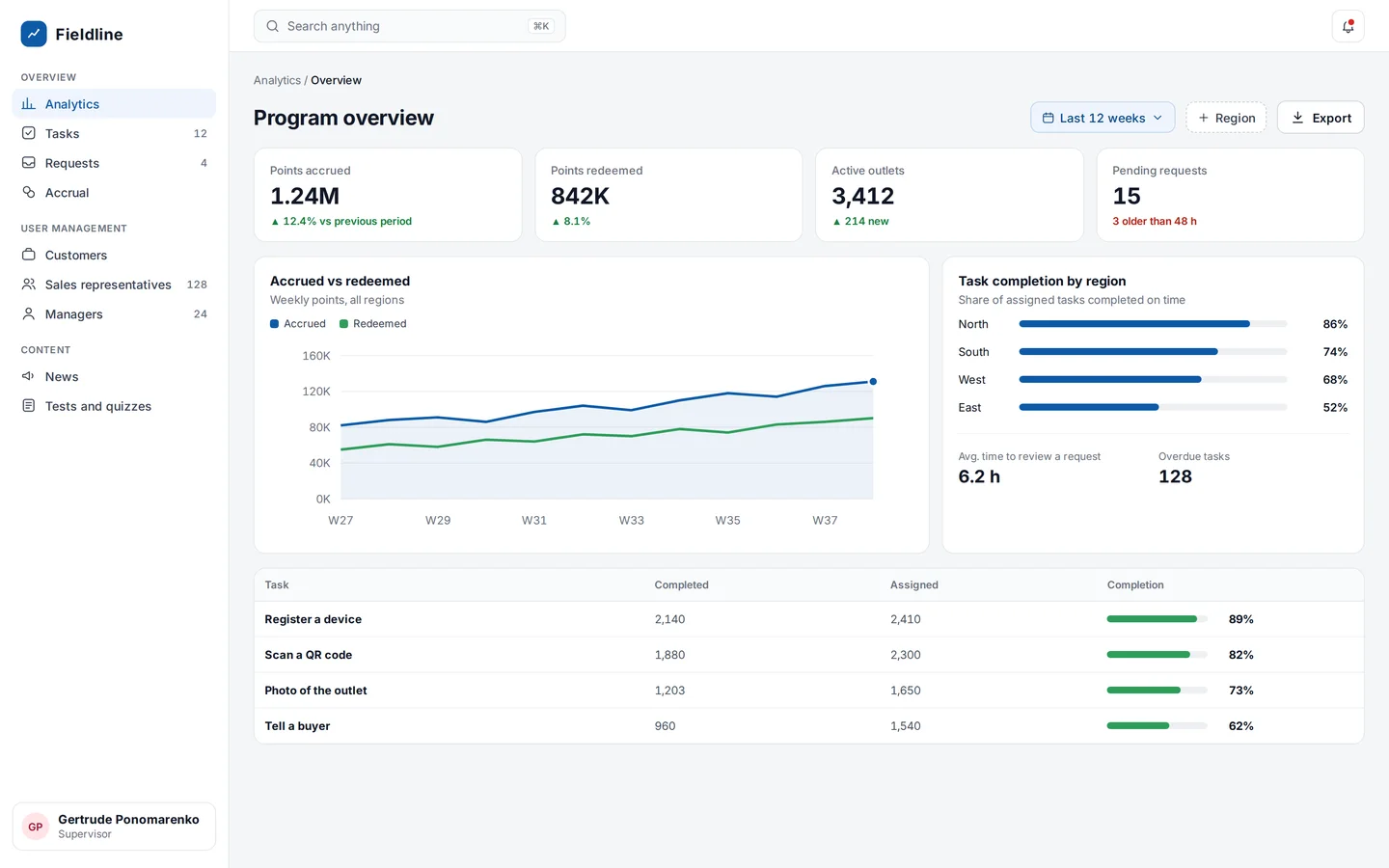Image resolution: width=1389 pixels, height=868 pixels.
Task: Open Sales representatives list
Action: click(x=114, y=285)
